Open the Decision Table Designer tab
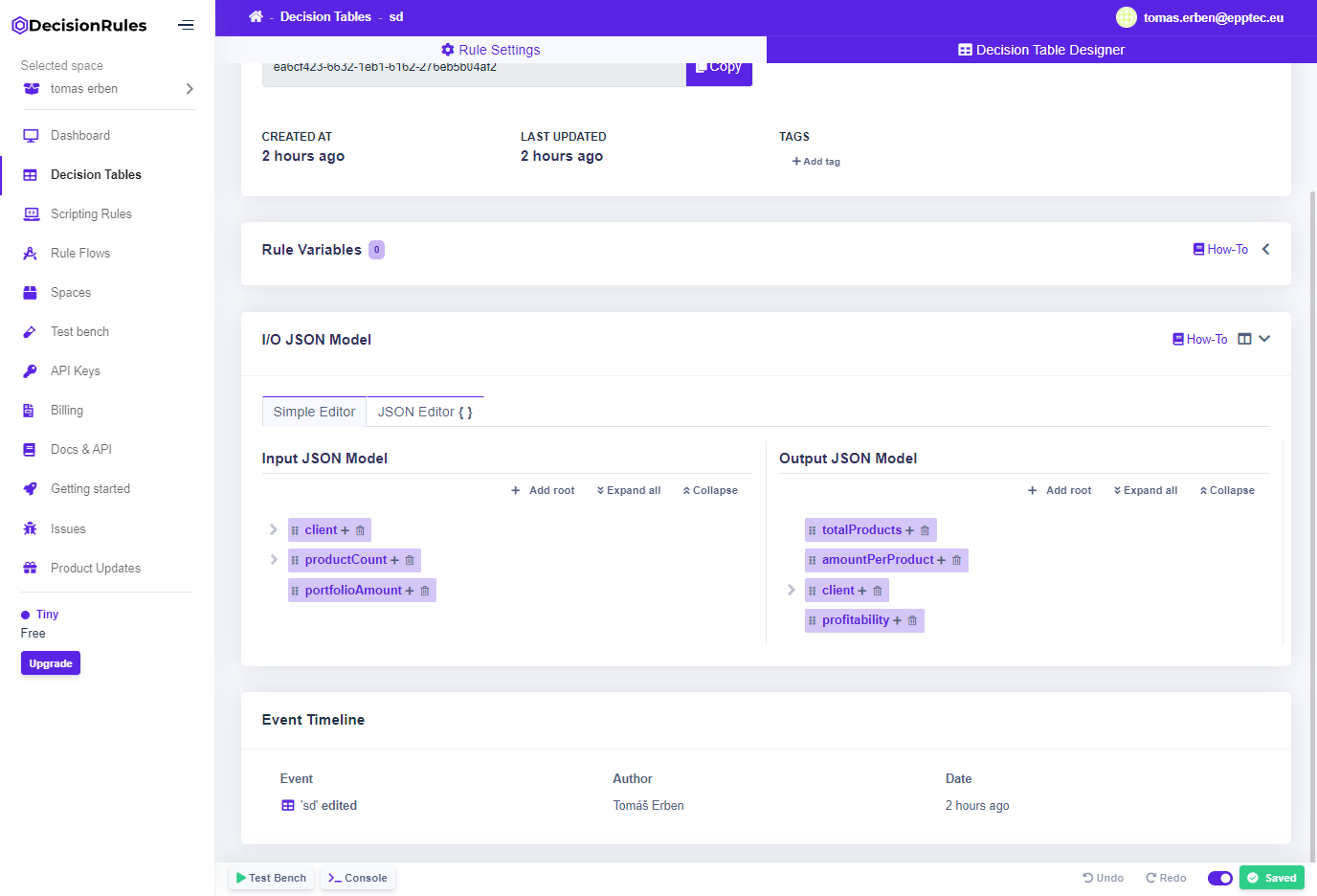The height and width of the screenshot is (896, 1317). (x=1041, y=50)
